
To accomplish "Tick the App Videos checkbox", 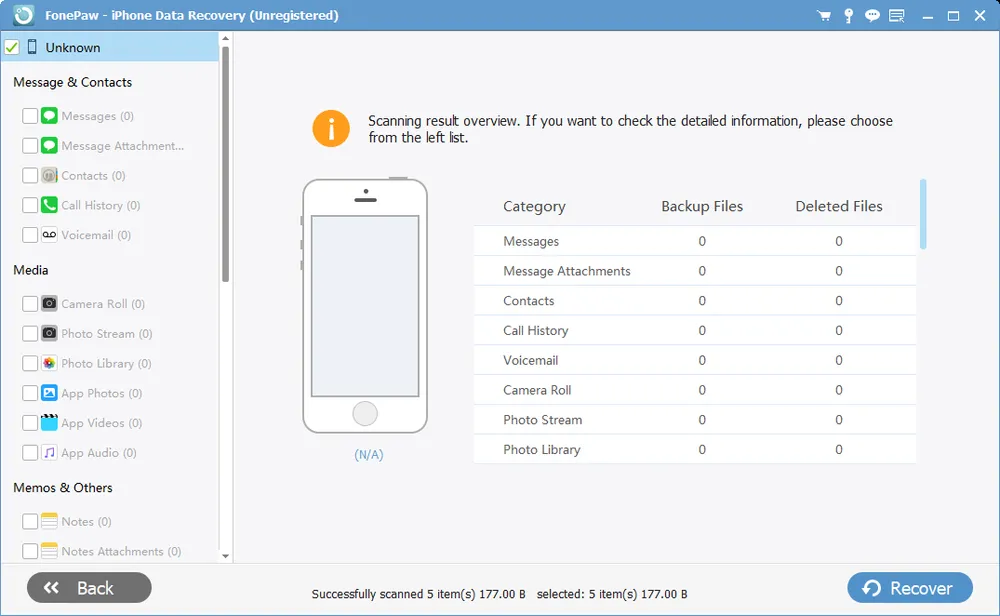I will (x=30, y=422).
